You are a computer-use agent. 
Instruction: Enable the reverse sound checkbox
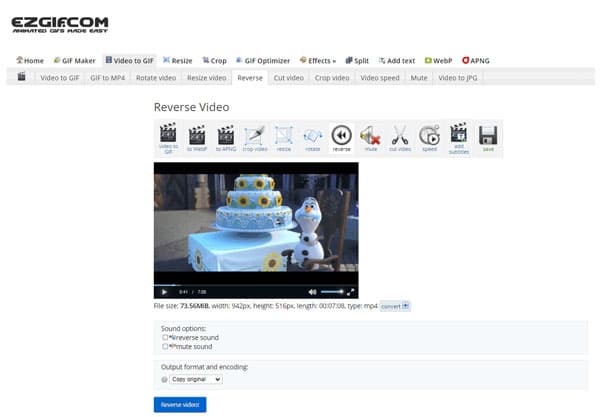coord(165,337)
